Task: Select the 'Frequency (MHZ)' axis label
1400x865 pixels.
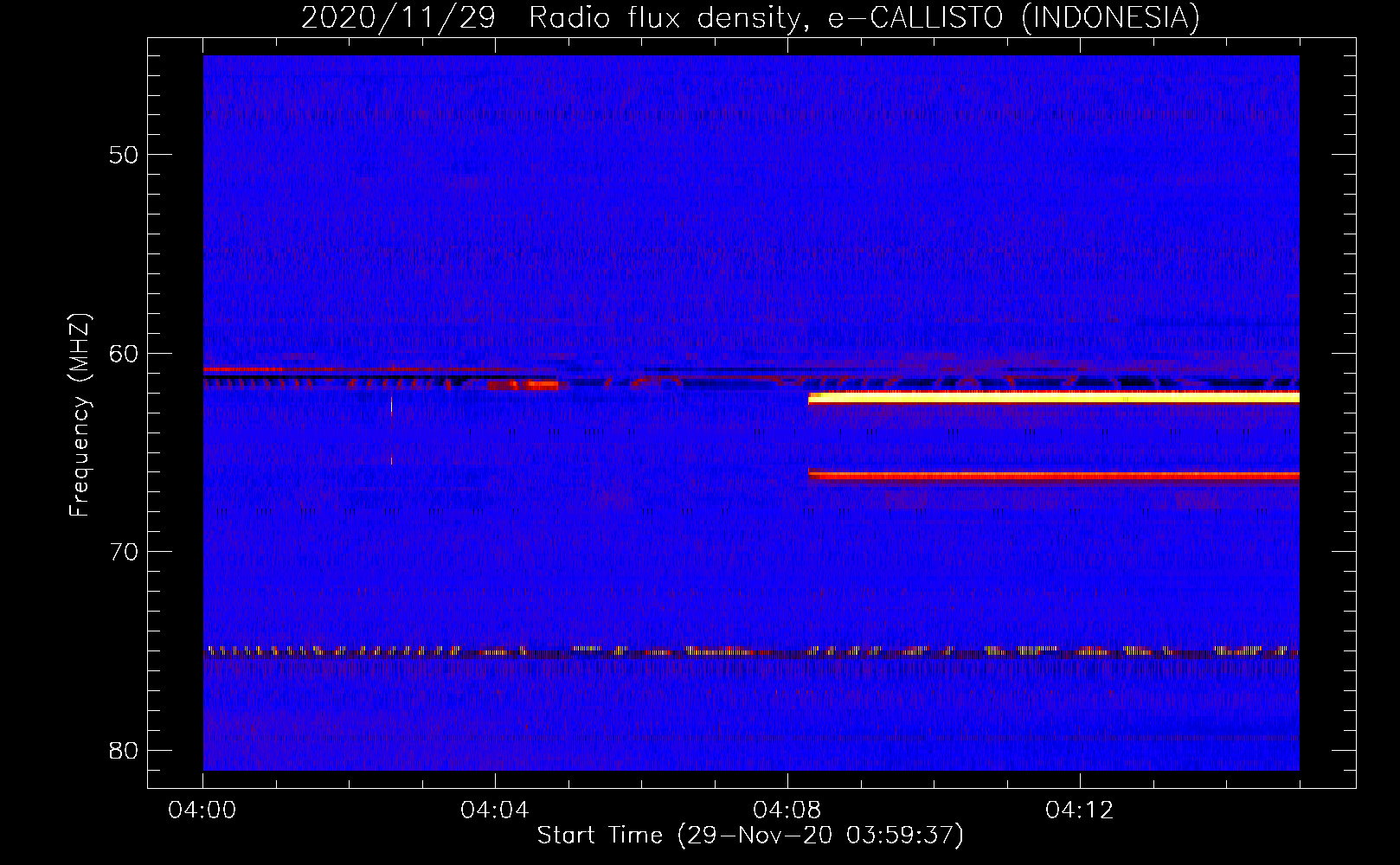Action: 80,415
